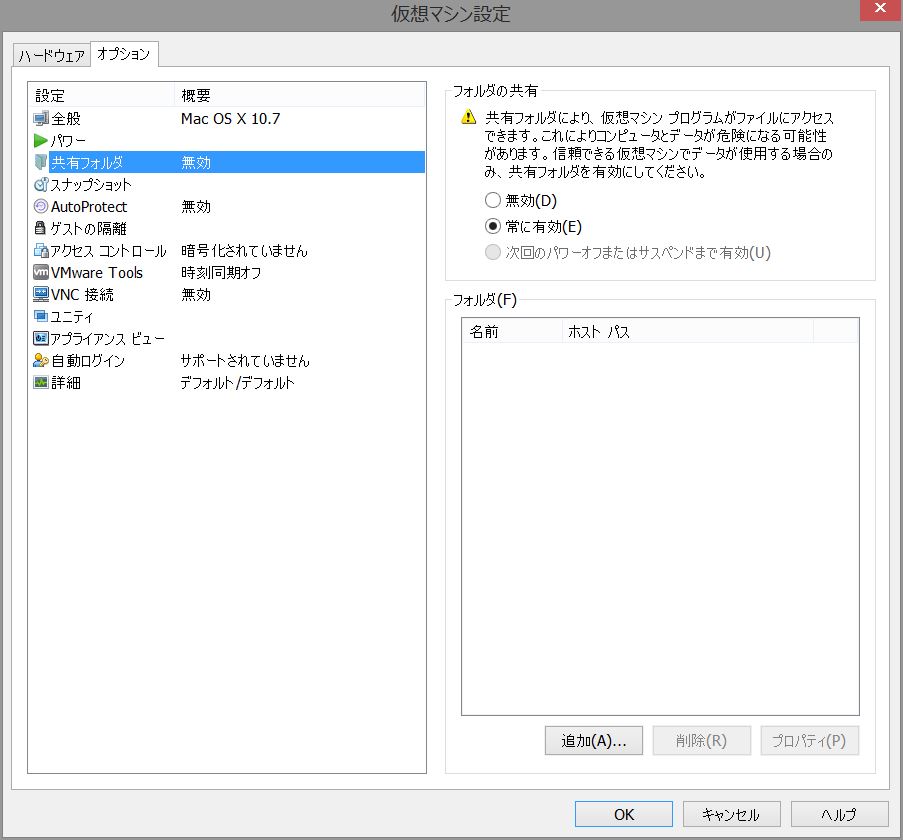903x840 pixels.
Task: Click the プロパティ(P) properties button
Action: click(x=809, y=740)
